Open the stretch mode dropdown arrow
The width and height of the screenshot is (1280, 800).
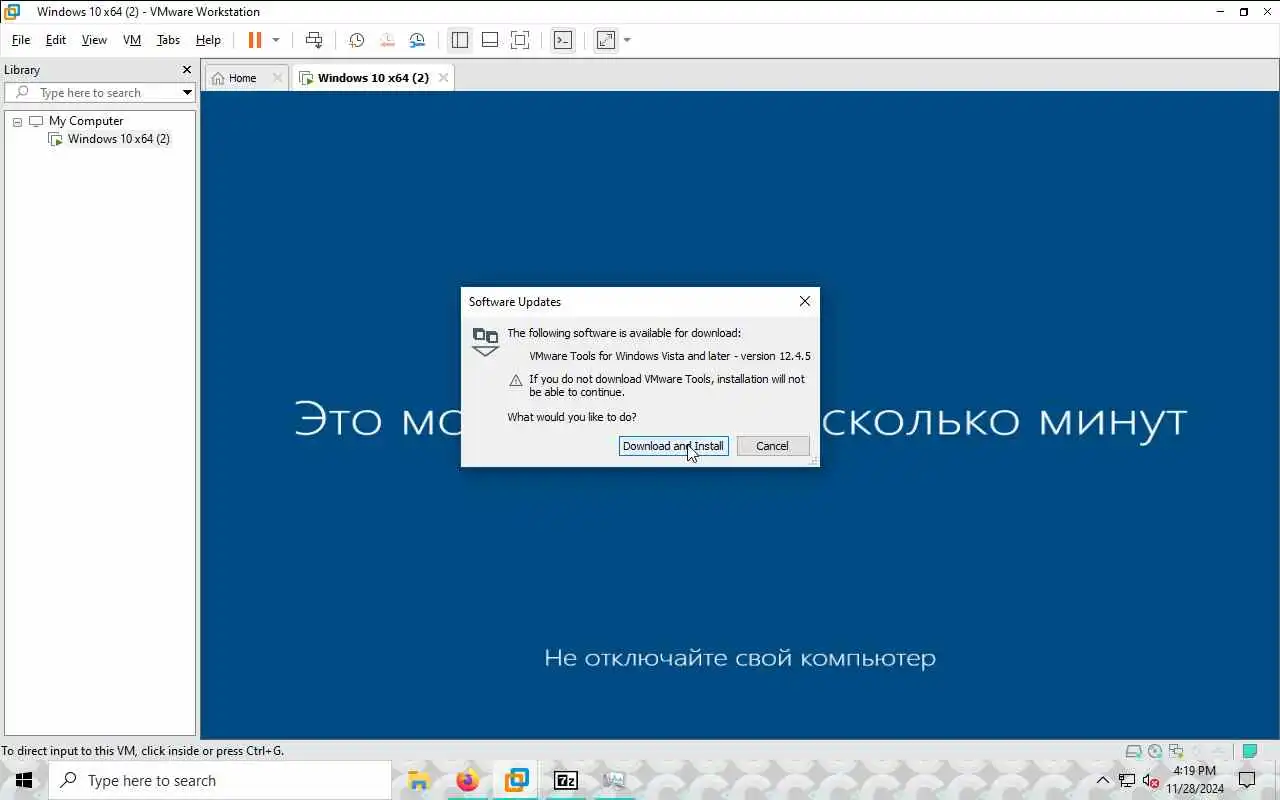(627, 40)
